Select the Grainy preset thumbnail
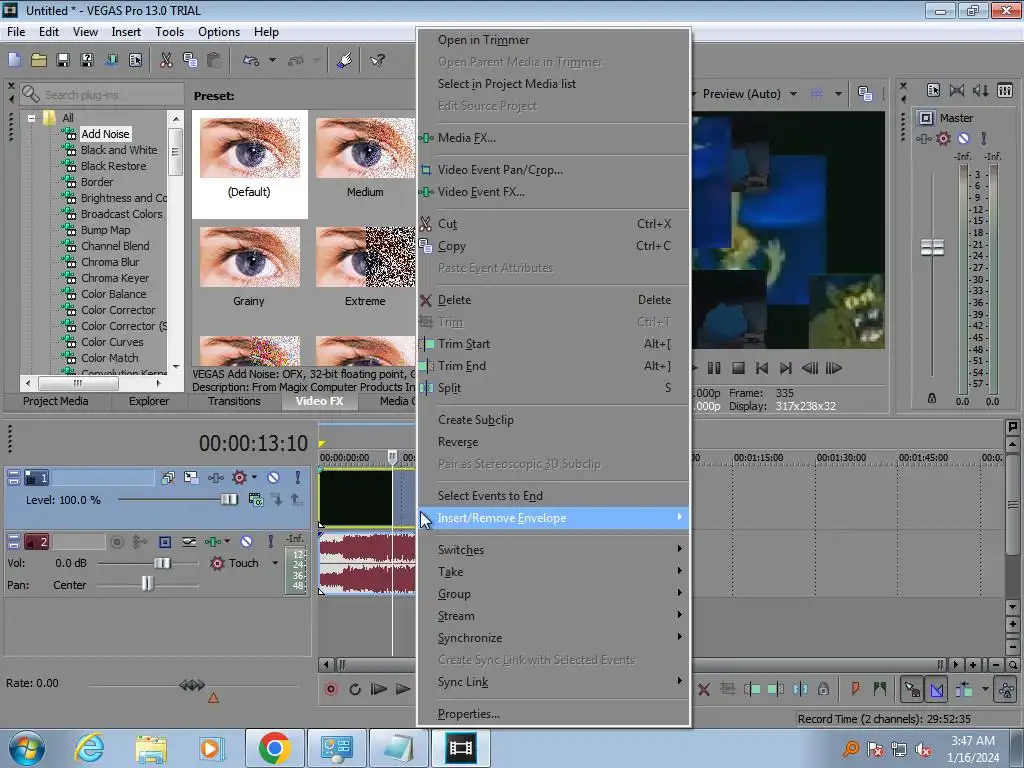Image resolution: width=1024 pixels, height=768 pixels. pos(249,258)
